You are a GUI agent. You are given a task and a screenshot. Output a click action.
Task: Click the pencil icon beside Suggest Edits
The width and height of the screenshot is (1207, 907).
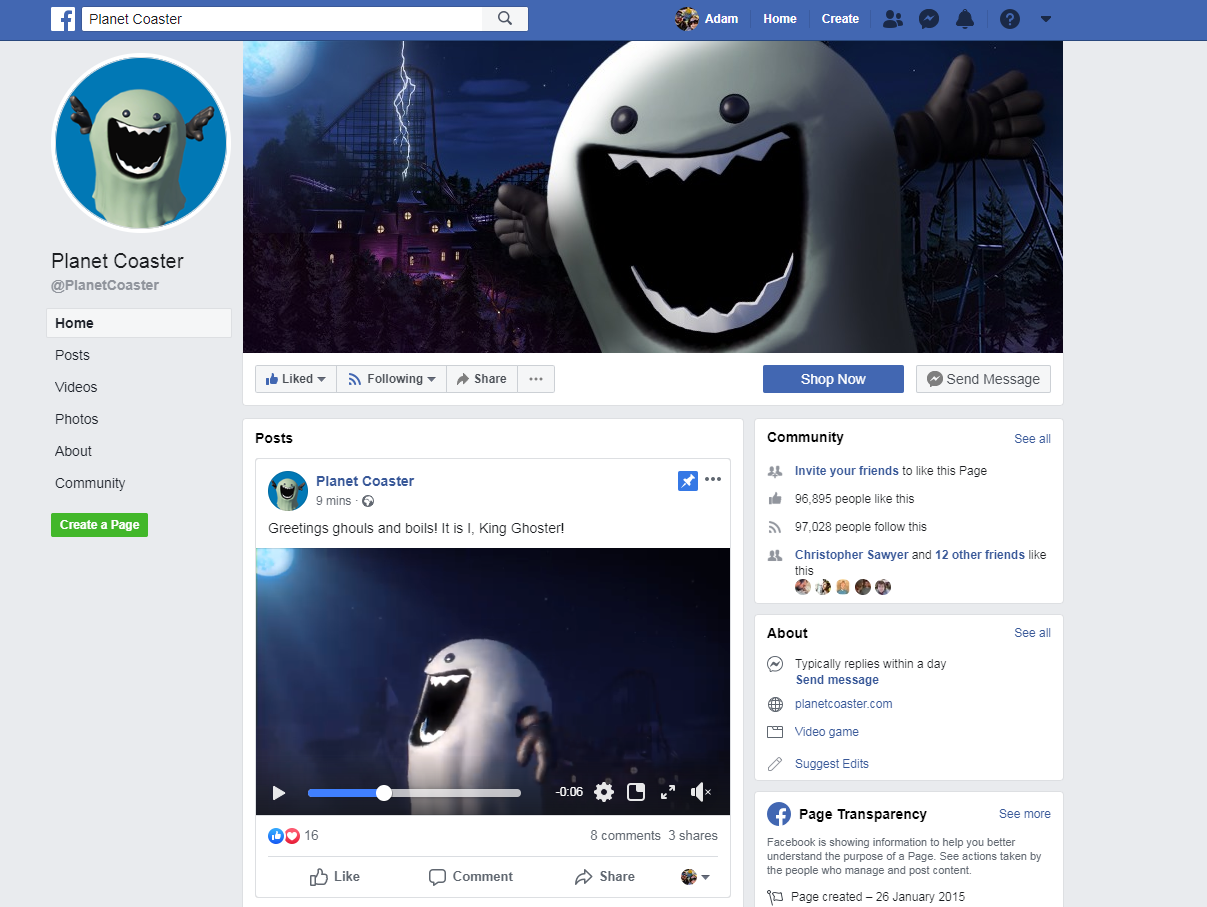coord(775,764)
